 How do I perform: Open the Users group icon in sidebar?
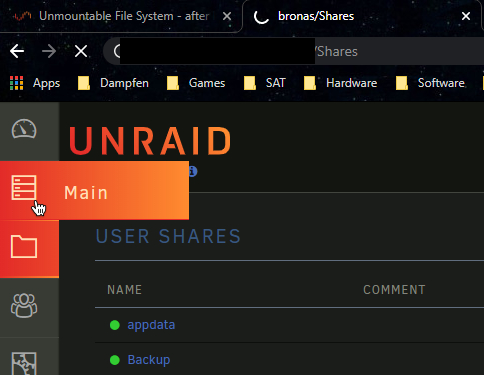pyautogui.click(x=24, y=305)
